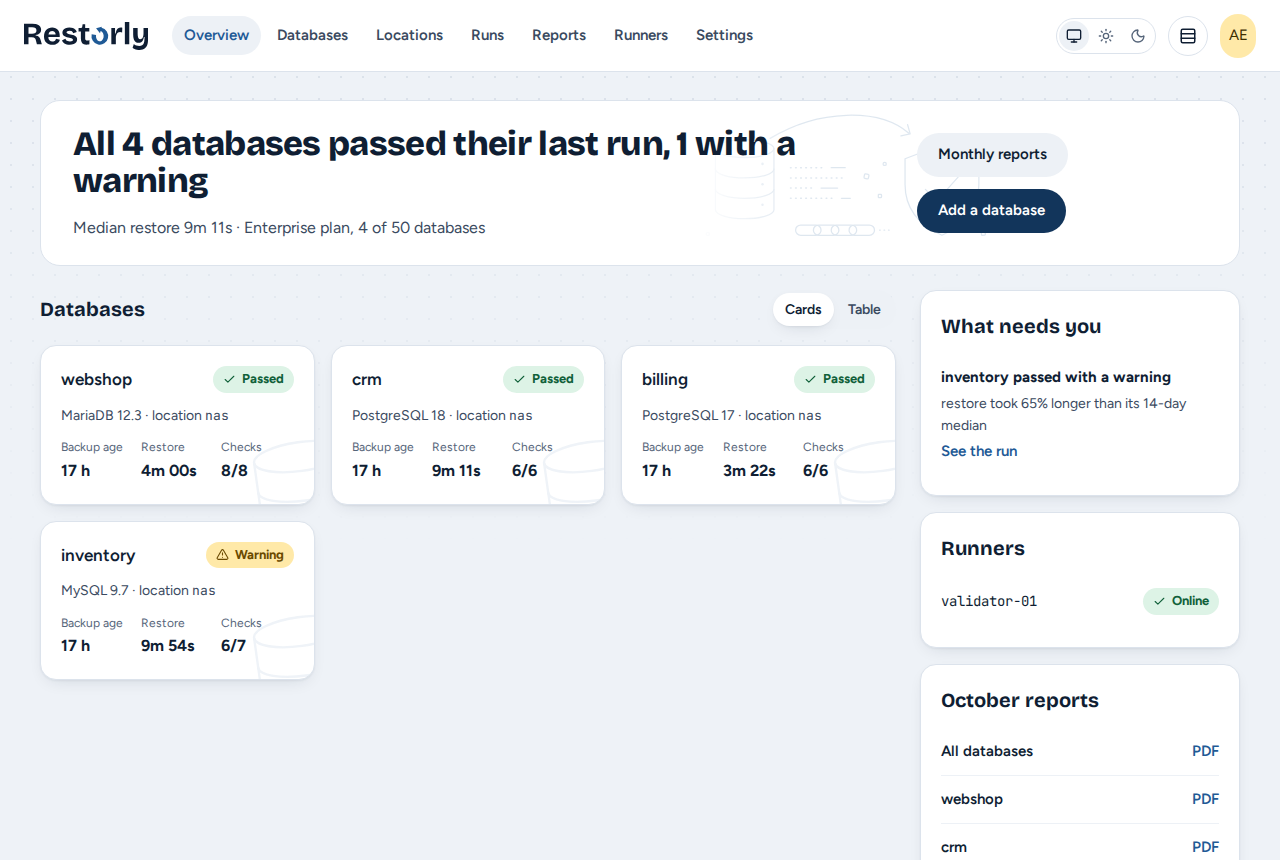Select system theme monitor icon
The width and height of the screenshot is (1280, 860).
pos(1074,36)
